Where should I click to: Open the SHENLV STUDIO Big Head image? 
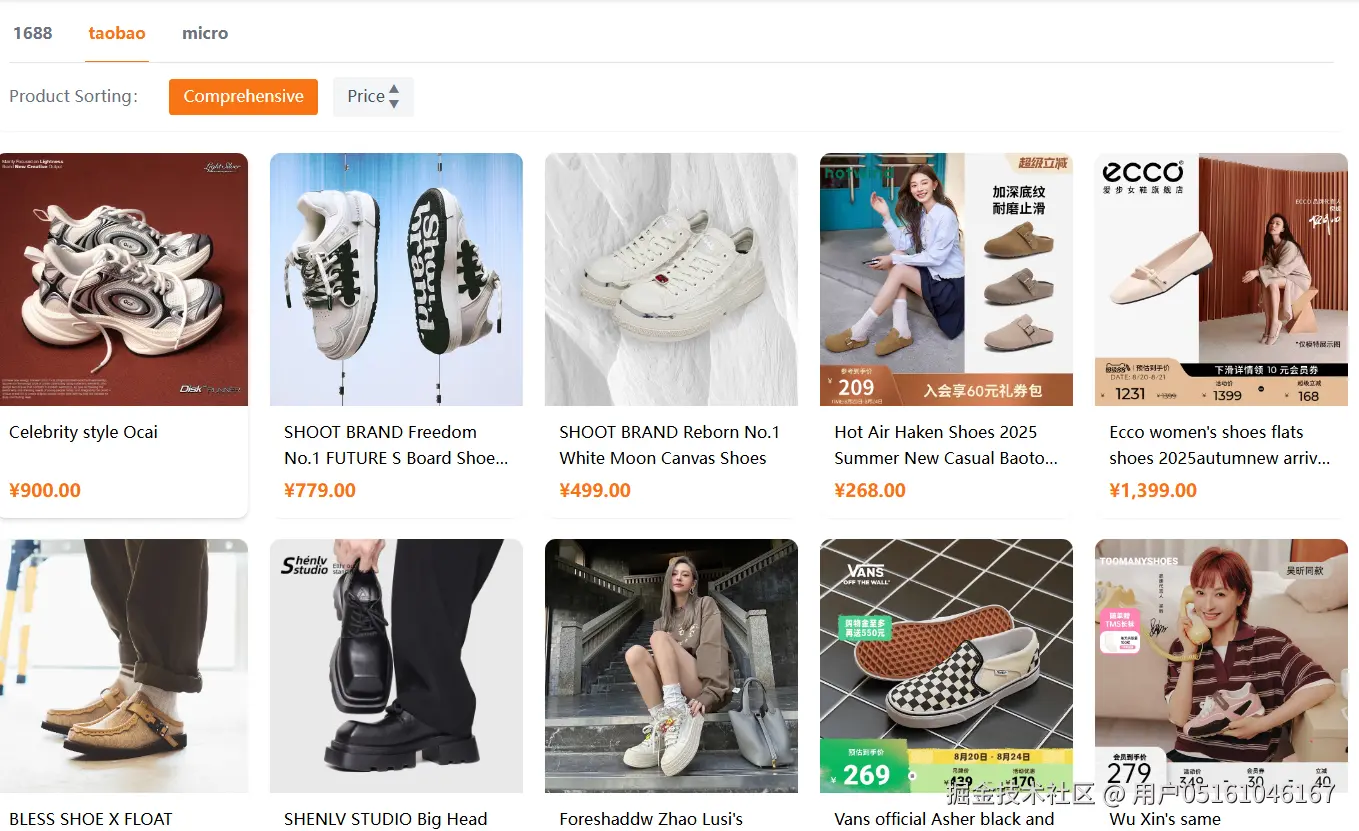pyautogui.click(x=396, y=666)
